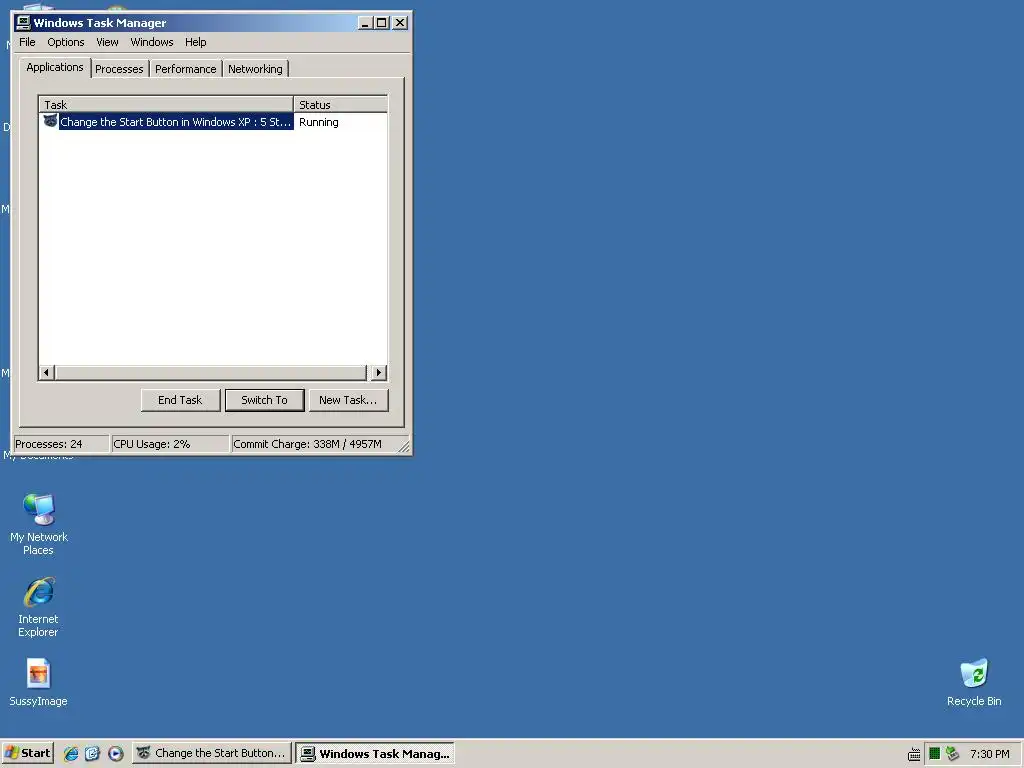Switch to the Processes tab

click(x=119, y=69)
